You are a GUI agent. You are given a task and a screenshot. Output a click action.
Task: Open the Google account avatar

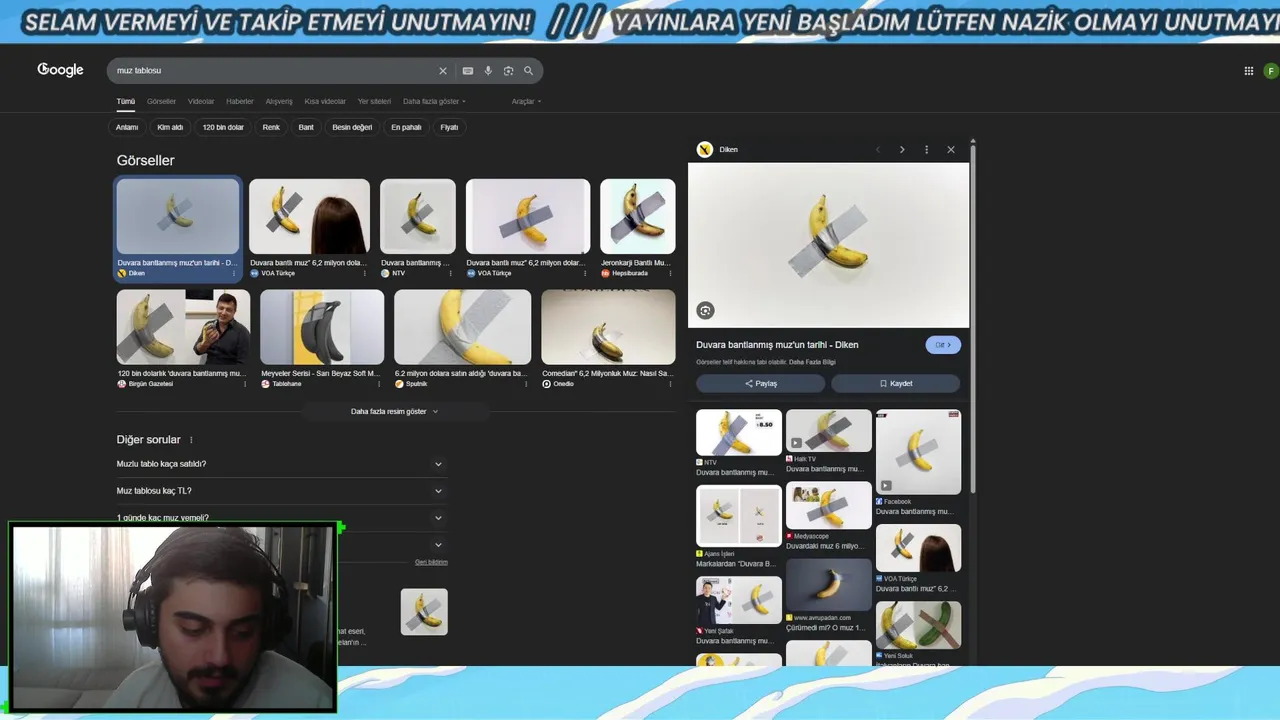(x=1270, y=71)
